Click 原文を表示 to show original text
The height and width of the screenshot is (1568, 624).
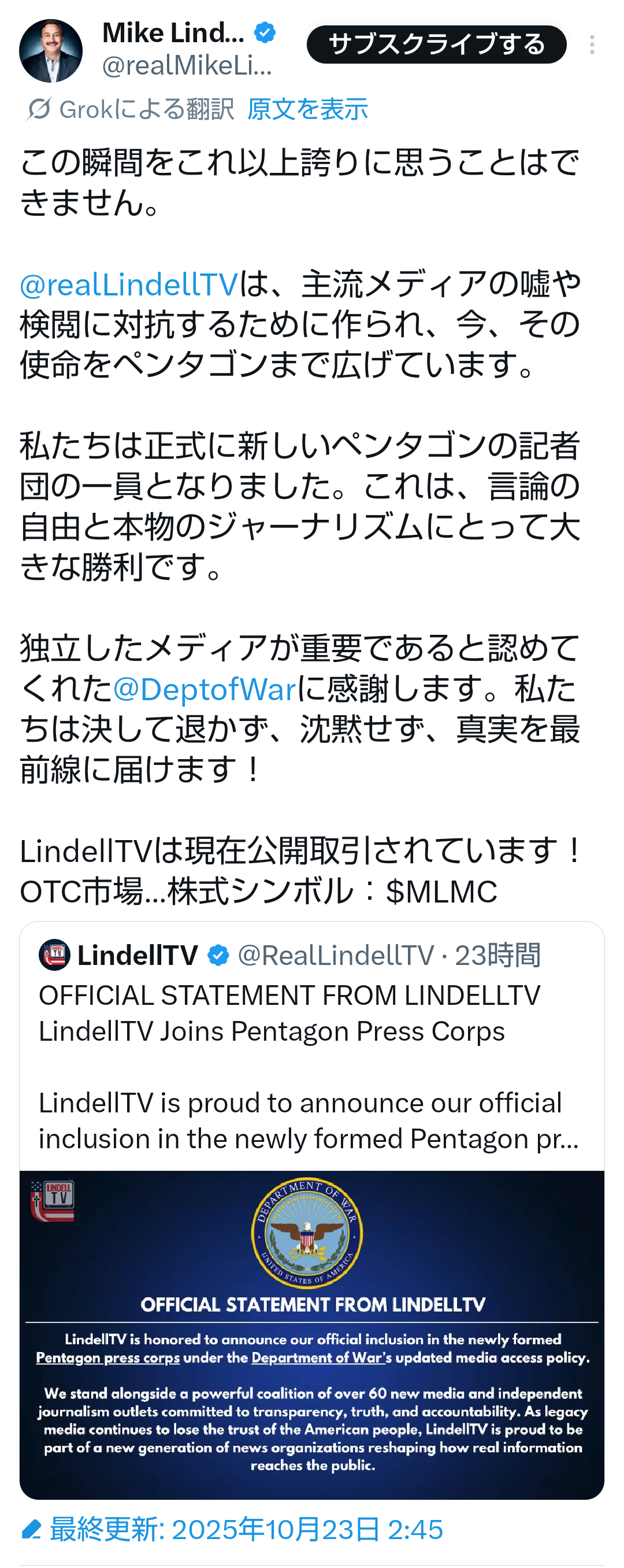[x=307, y=110]
